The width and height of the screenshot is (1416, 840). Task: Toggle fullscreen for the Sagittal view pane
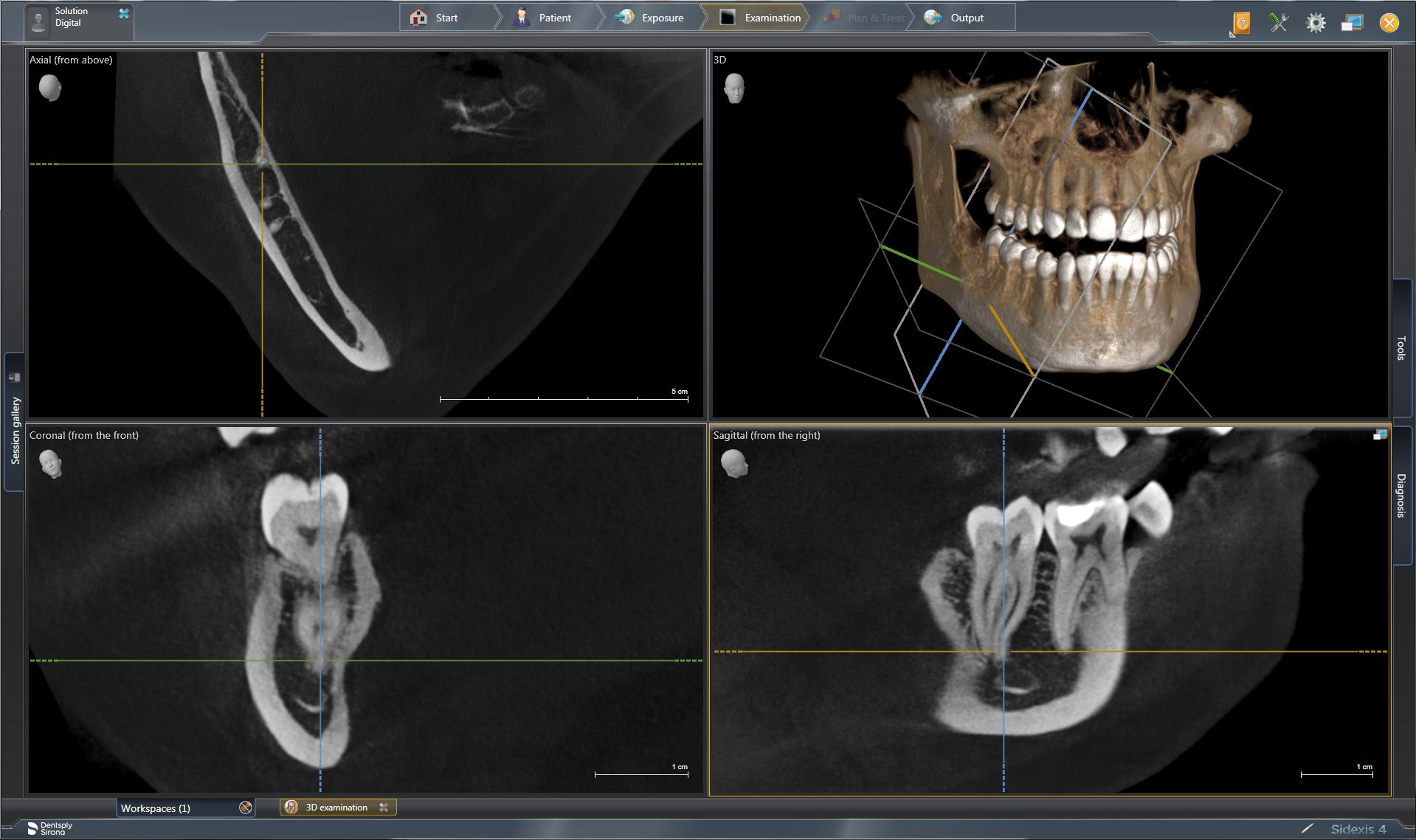click(1379, 435)
